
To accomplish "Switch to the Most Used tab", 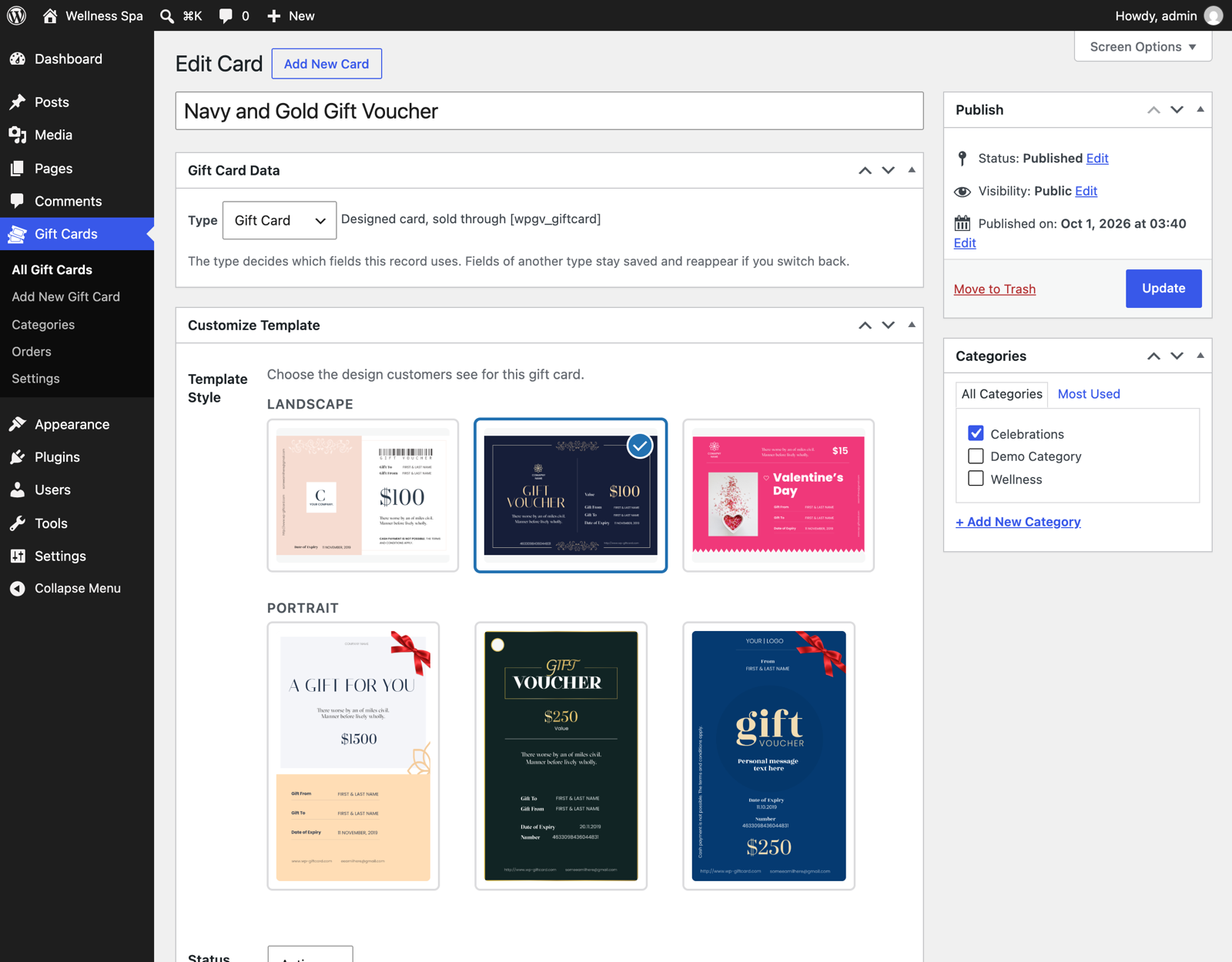I will pos(1089,394).
